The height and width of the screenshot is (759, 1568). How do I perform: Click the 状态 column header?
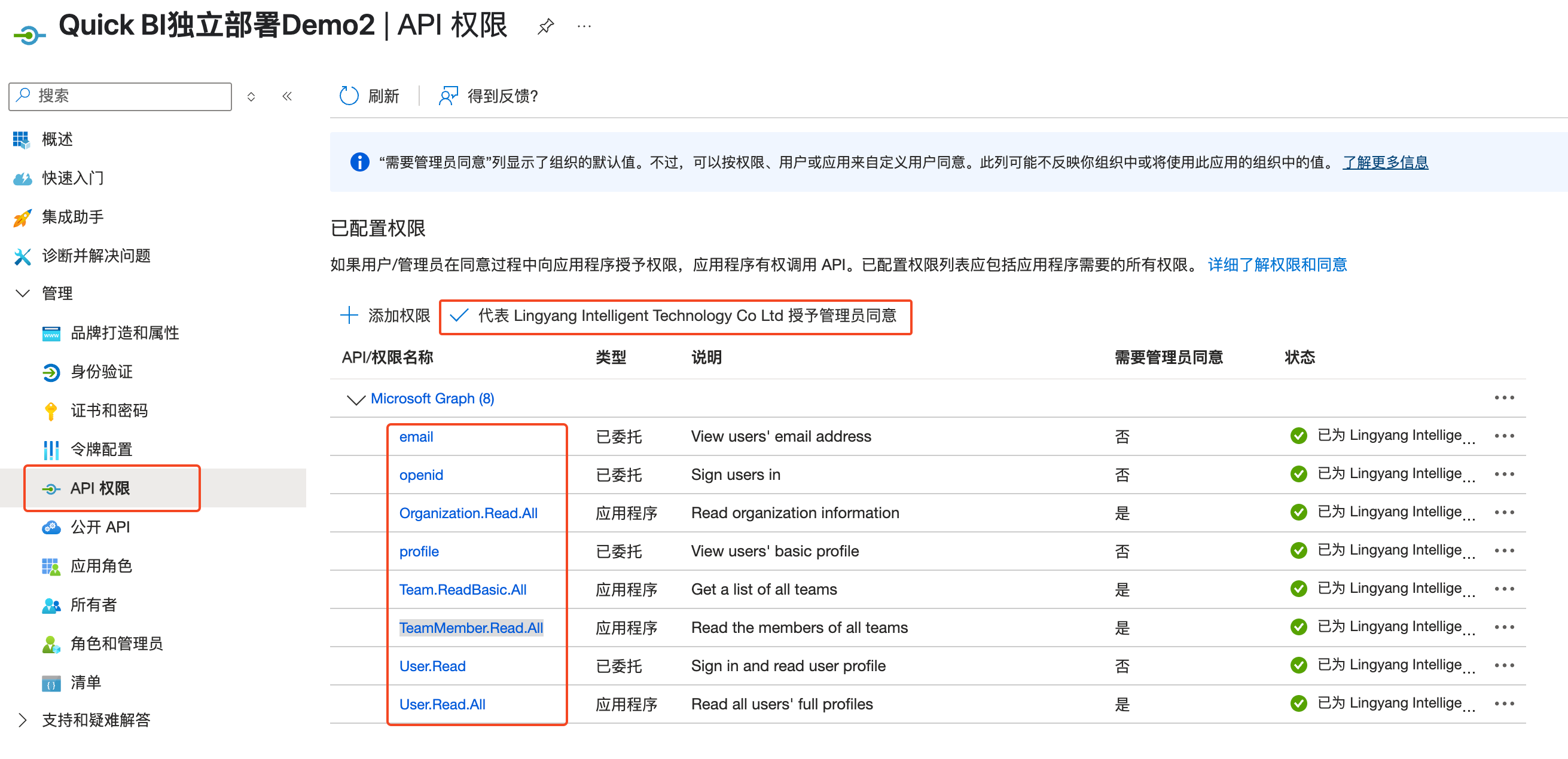click(1299, 357)
